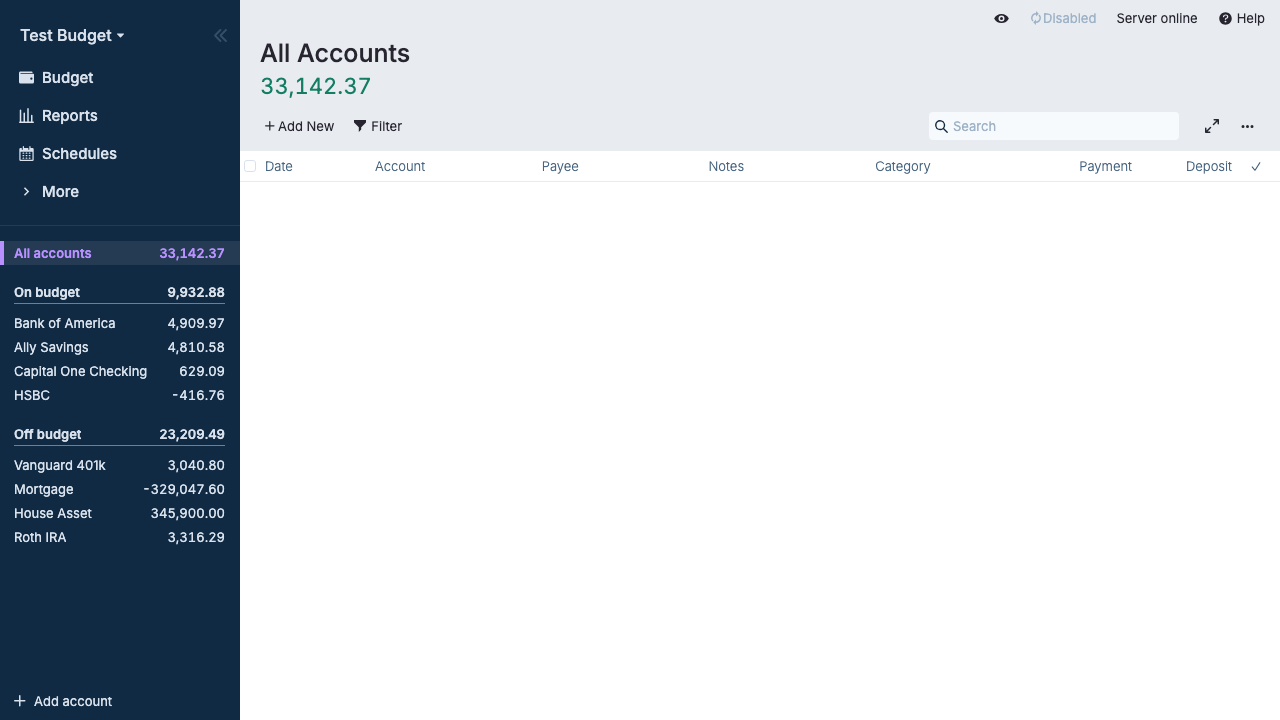Select All accounts in sidebar

point(120,253)
